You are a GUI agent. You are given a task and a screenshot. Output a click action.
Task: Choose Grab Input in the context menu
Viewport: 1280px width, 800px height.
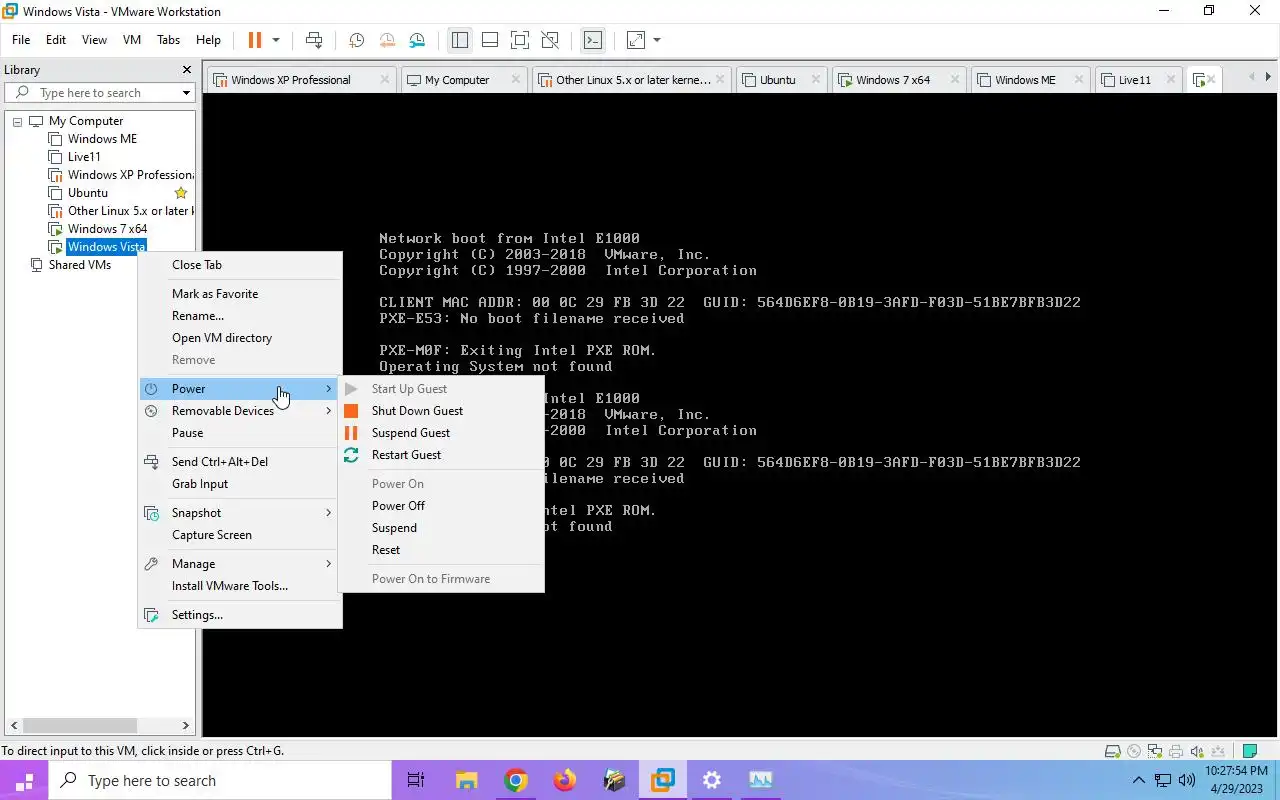(241, 484)
